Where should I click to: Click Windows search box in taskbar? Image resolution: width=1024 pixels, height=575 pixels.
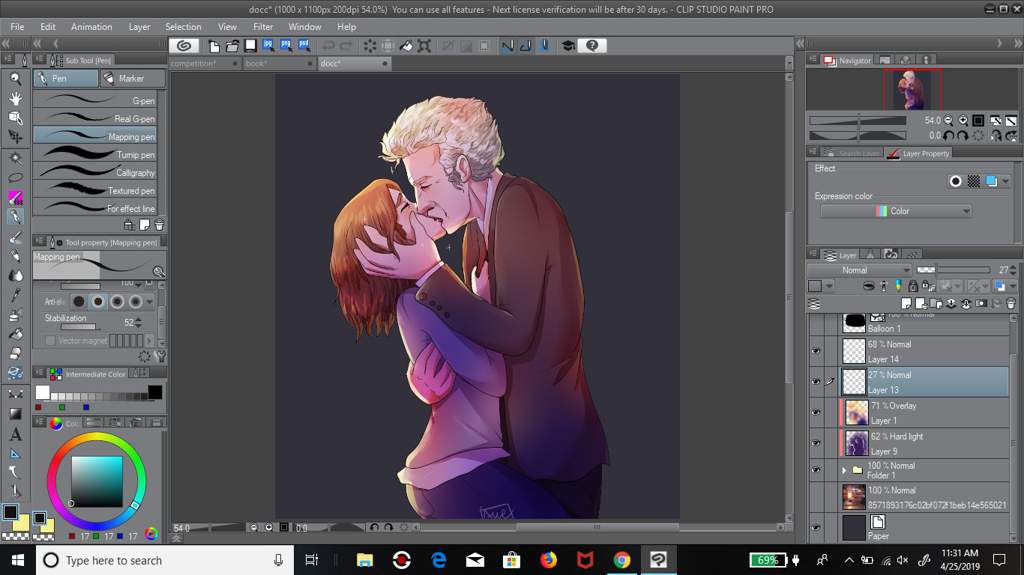click(165, 560)
